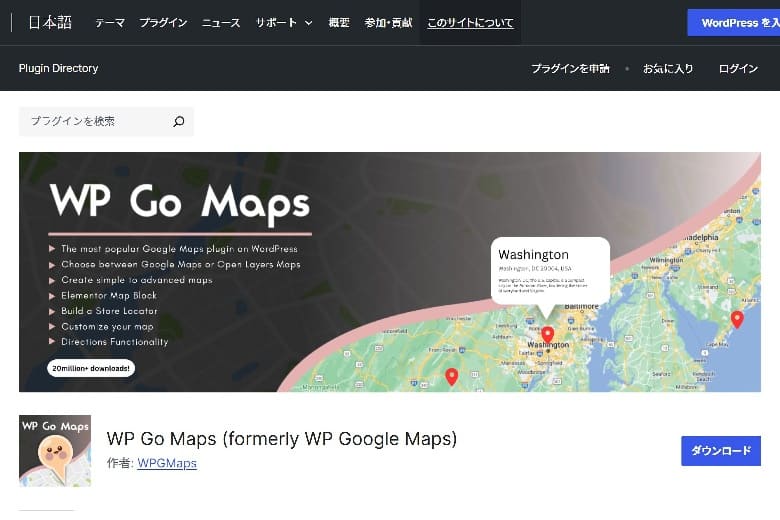Open the 参加・貢献 menu item
Image resolution: width=780 pixels, height=520 pixels.
[388, 23]
